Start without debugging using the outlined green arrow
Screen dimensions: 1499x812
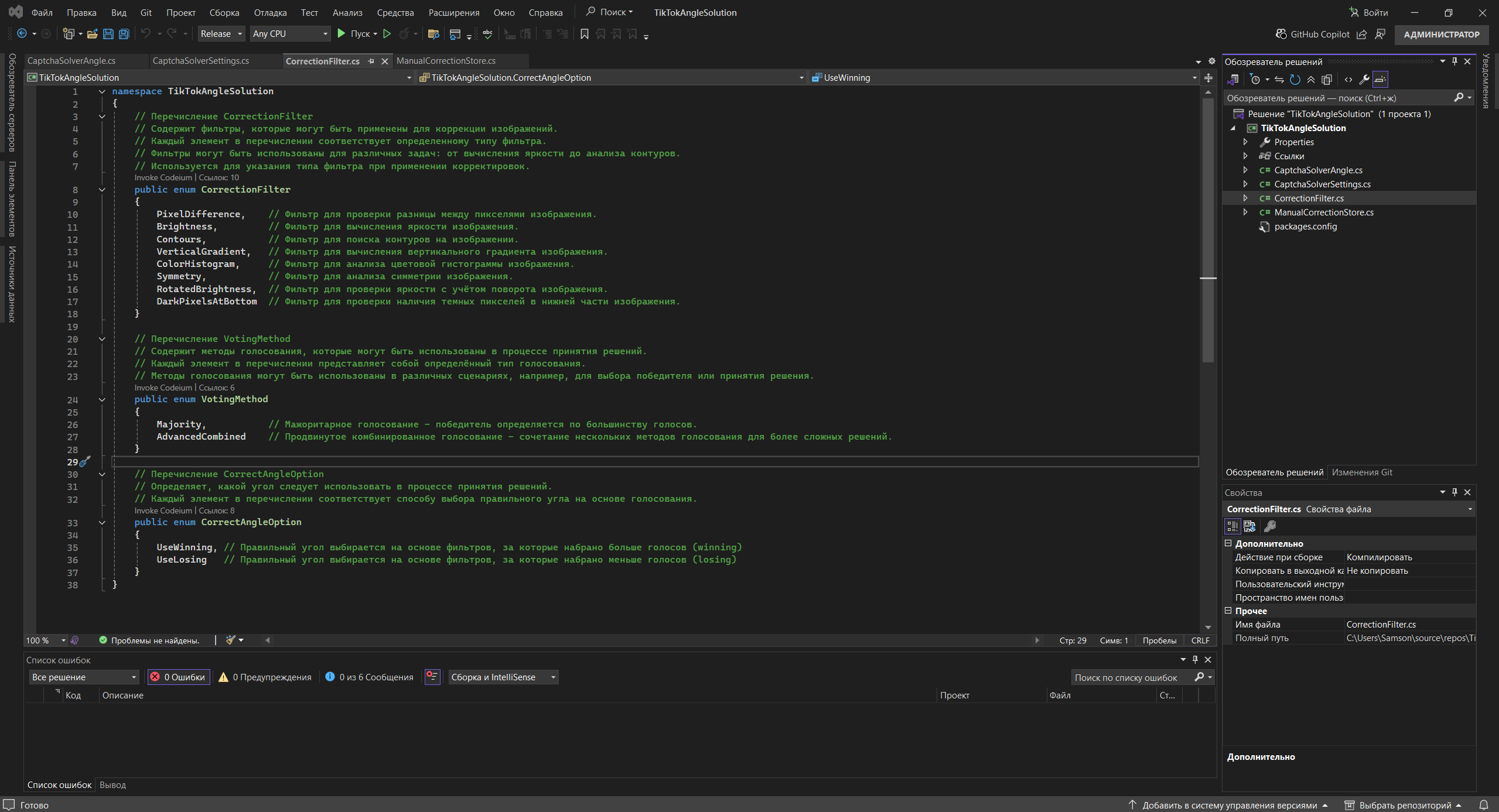coord(387,34)
